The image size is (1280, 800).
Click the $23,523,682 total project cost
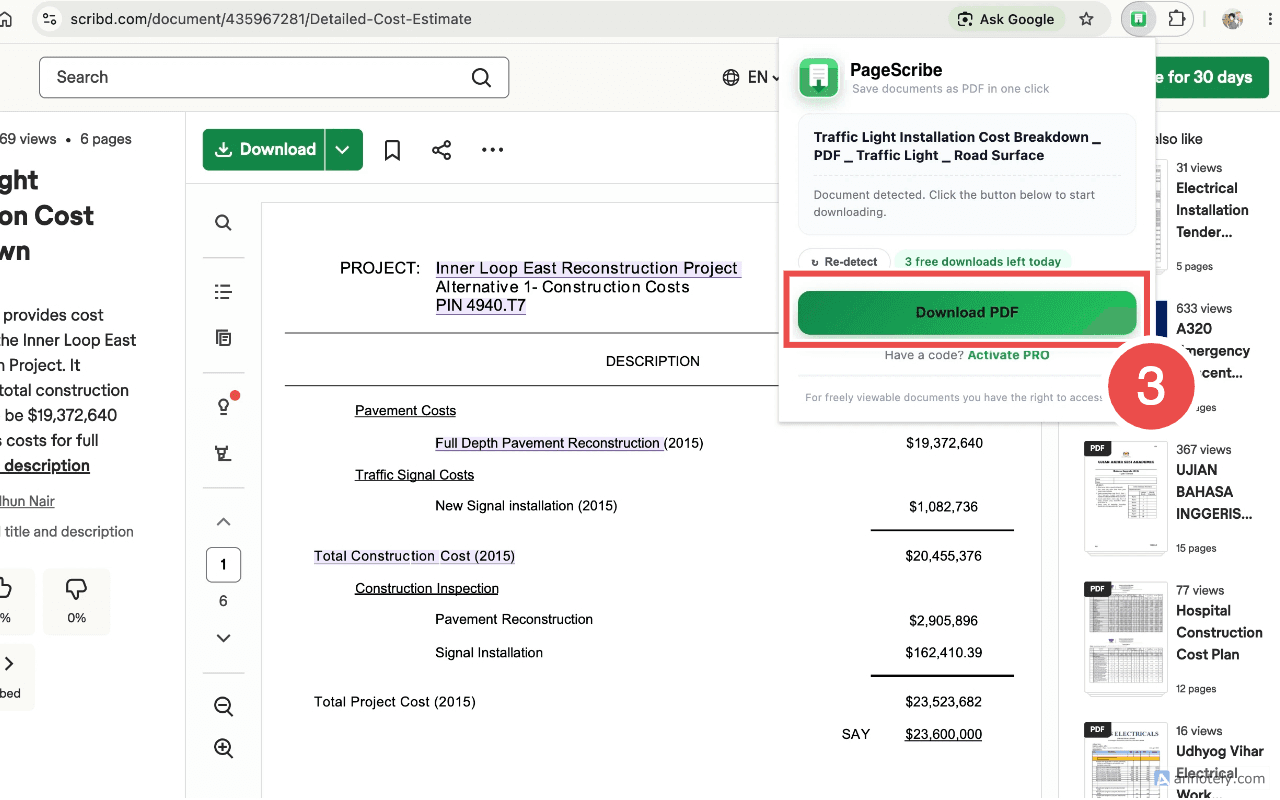(943, 702)
